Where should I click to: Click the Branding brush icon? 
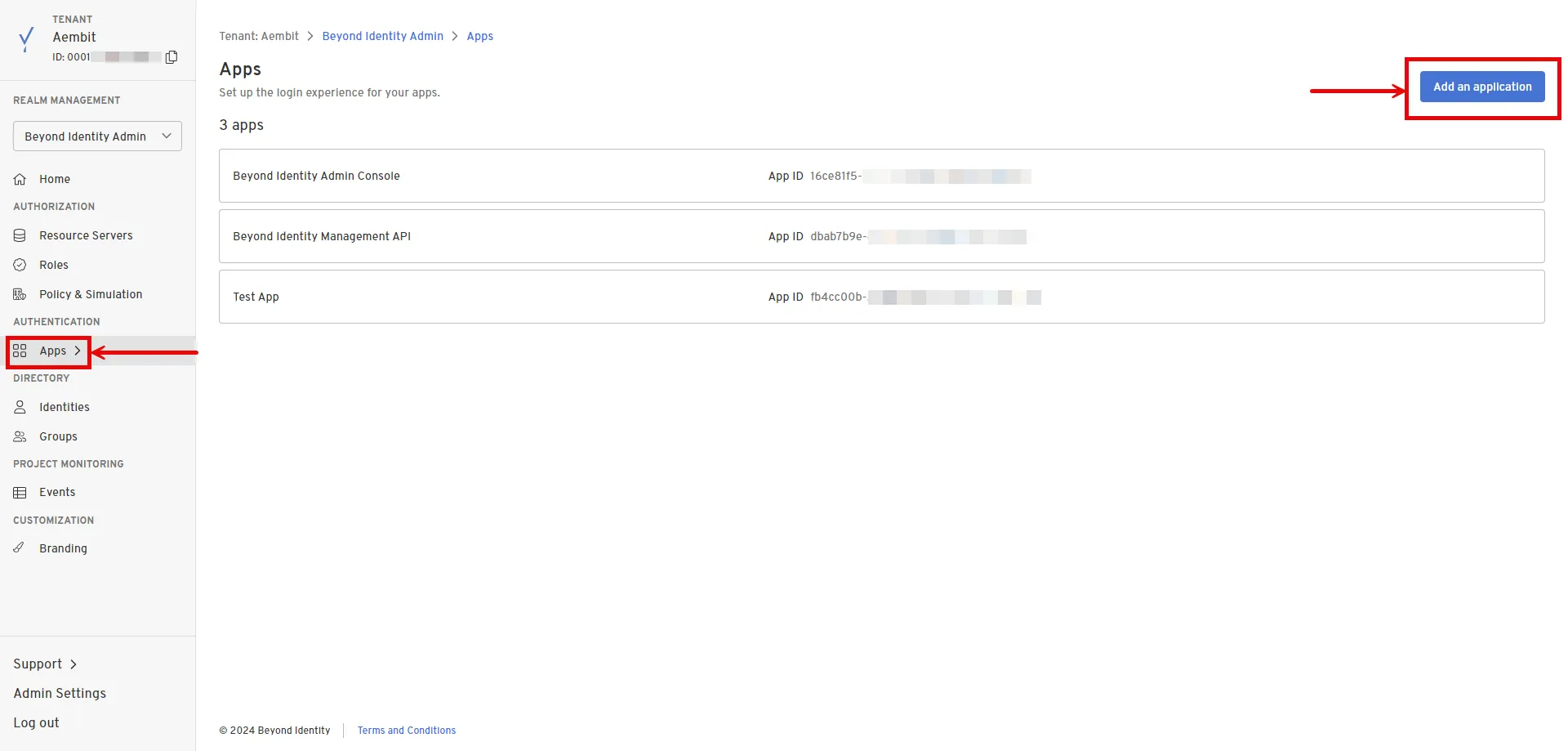point(20,548)
